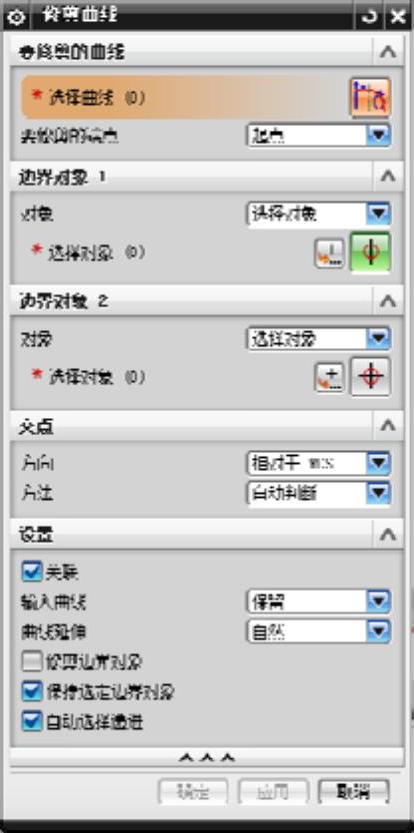
Task: Open point constructor for boundary object 2
Action: click(x=329, y=378)
